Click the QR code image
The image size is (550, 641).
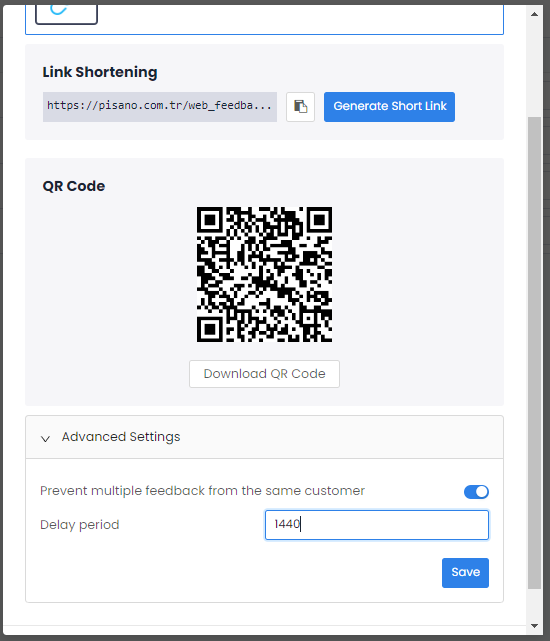264,274
